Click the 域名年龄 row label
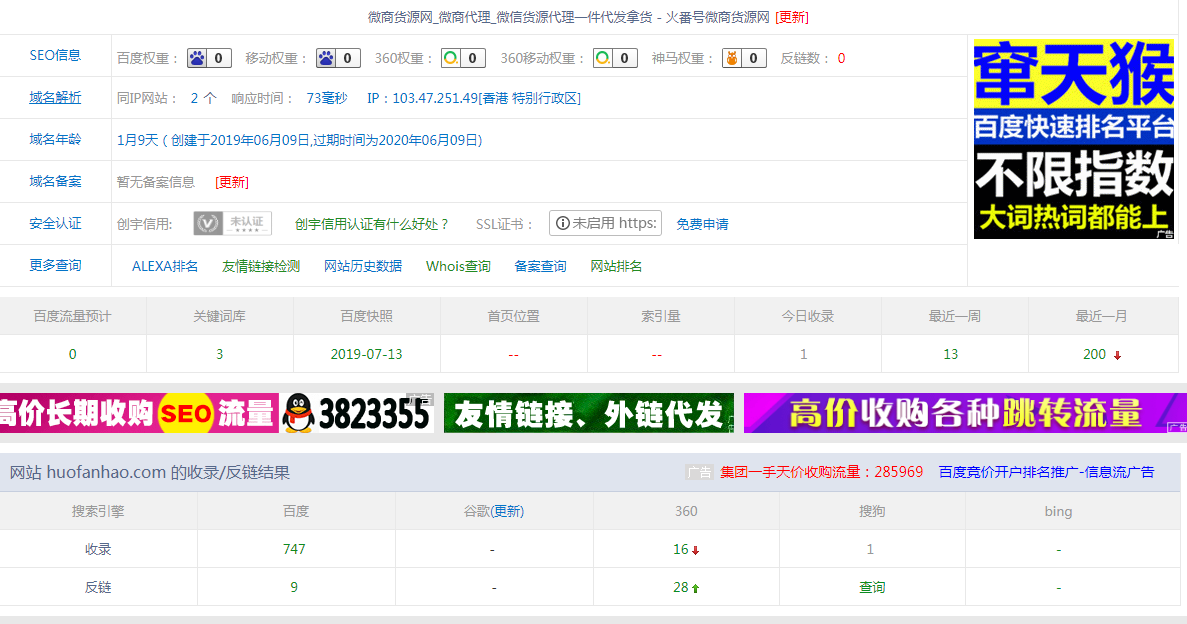The height and width of the screenshot is (624, 1187). tap(55, 139)
